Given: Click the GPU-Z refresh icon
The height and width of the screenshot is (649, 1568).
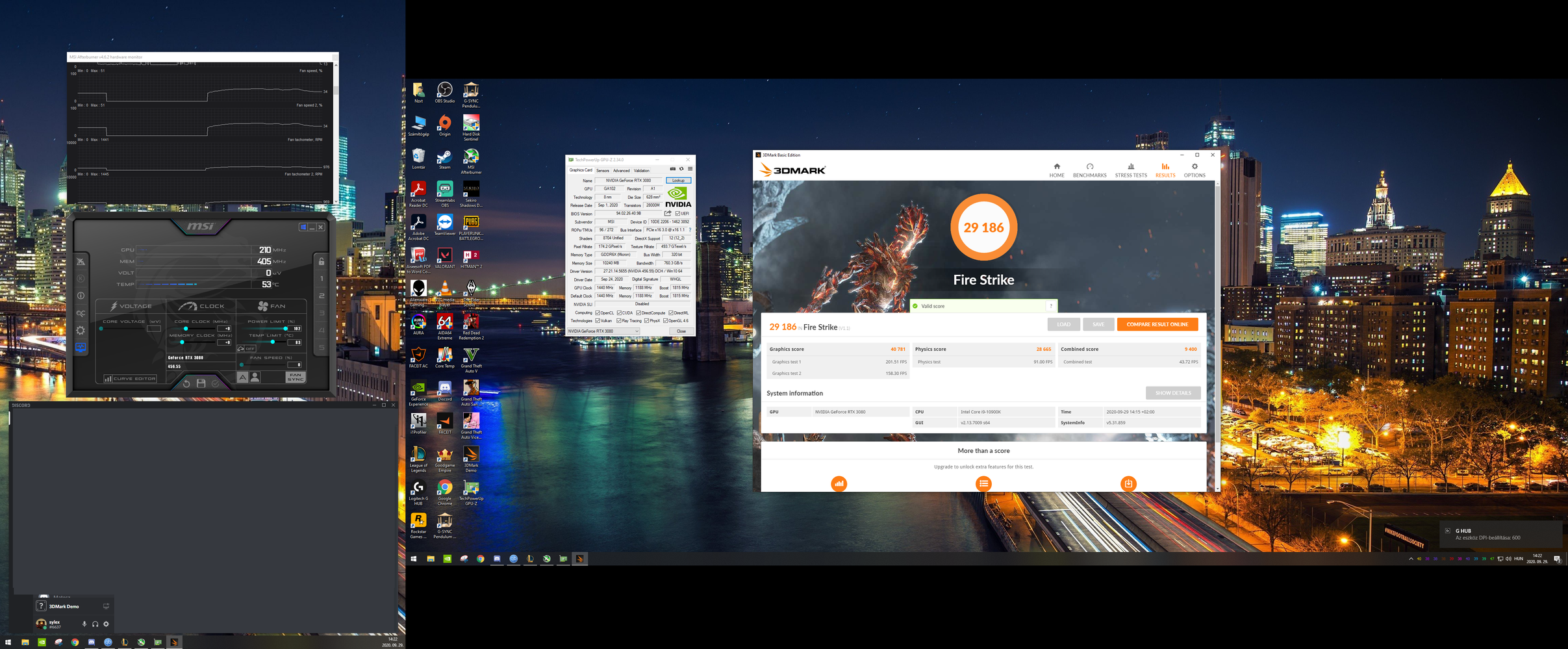Looking at the screenshot, I should [x=681, y=169].
